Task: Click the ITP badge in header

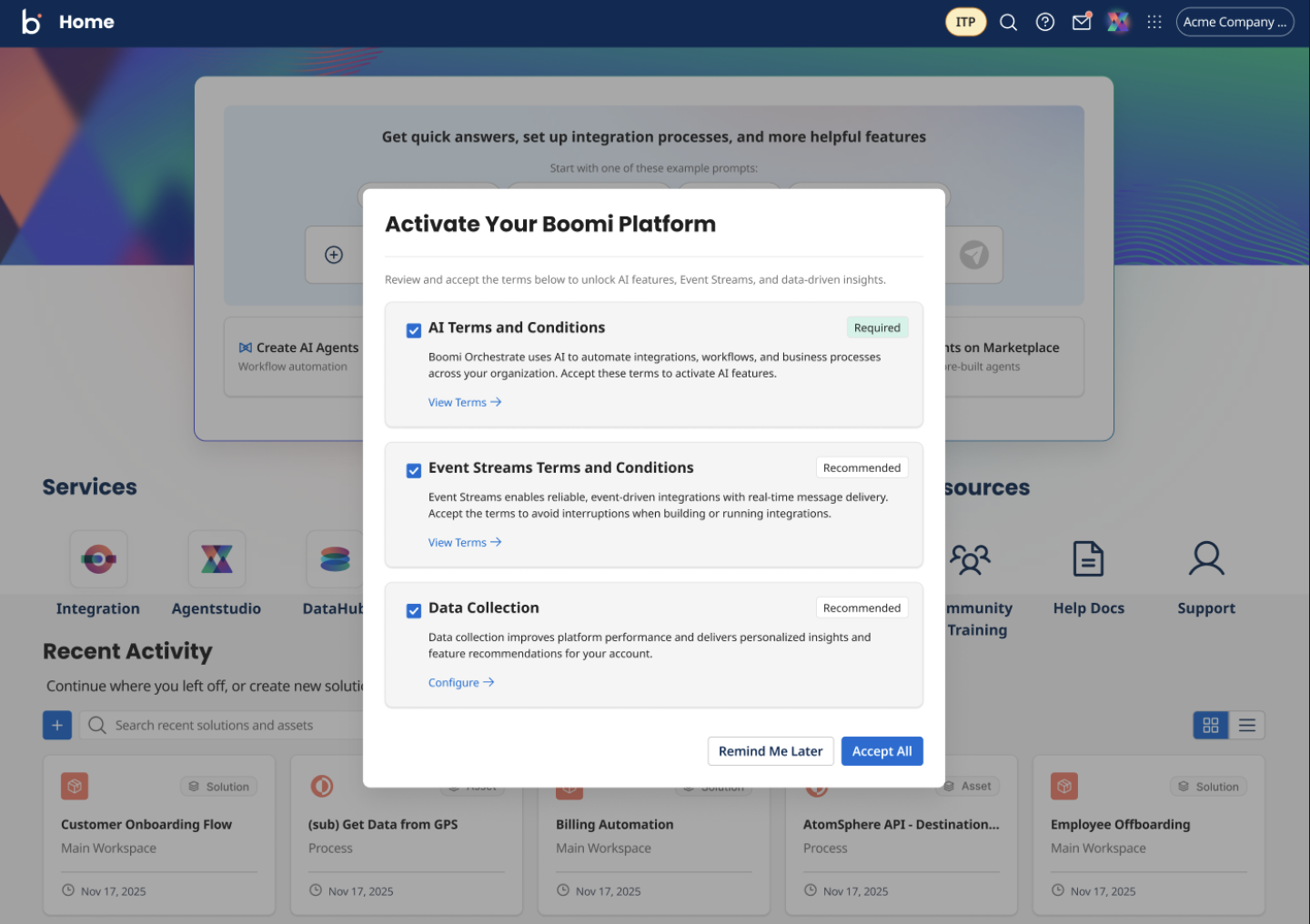Action: click(966, 22)
